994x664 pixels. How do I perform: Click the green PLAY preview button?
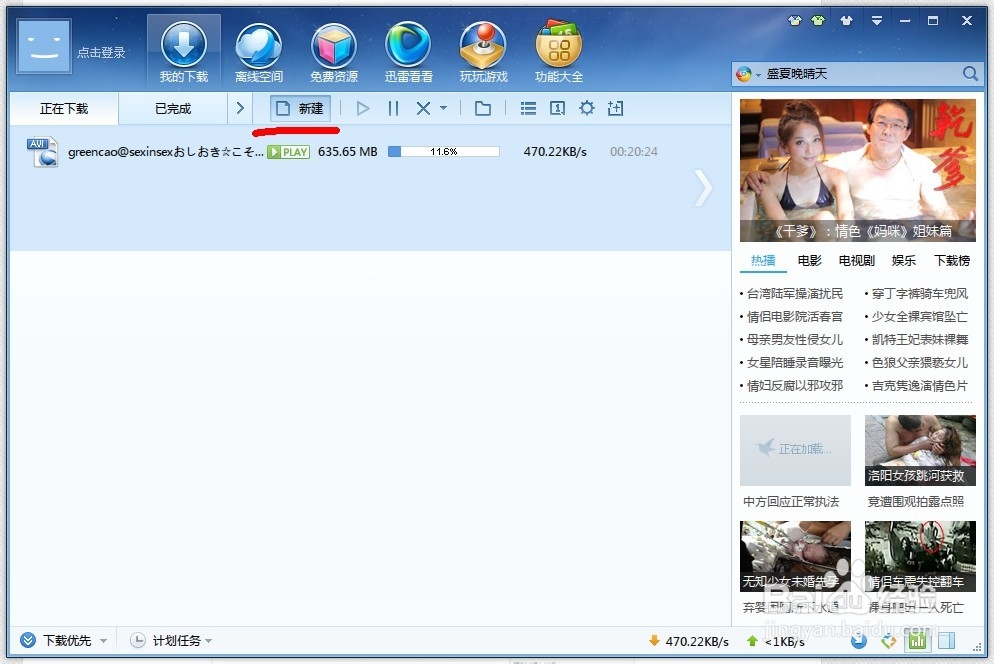288,152
